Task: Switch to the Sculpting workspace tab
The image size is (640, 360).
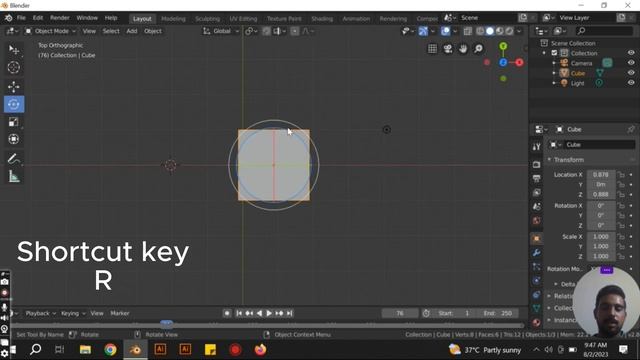Action: [x=207, y=19]
